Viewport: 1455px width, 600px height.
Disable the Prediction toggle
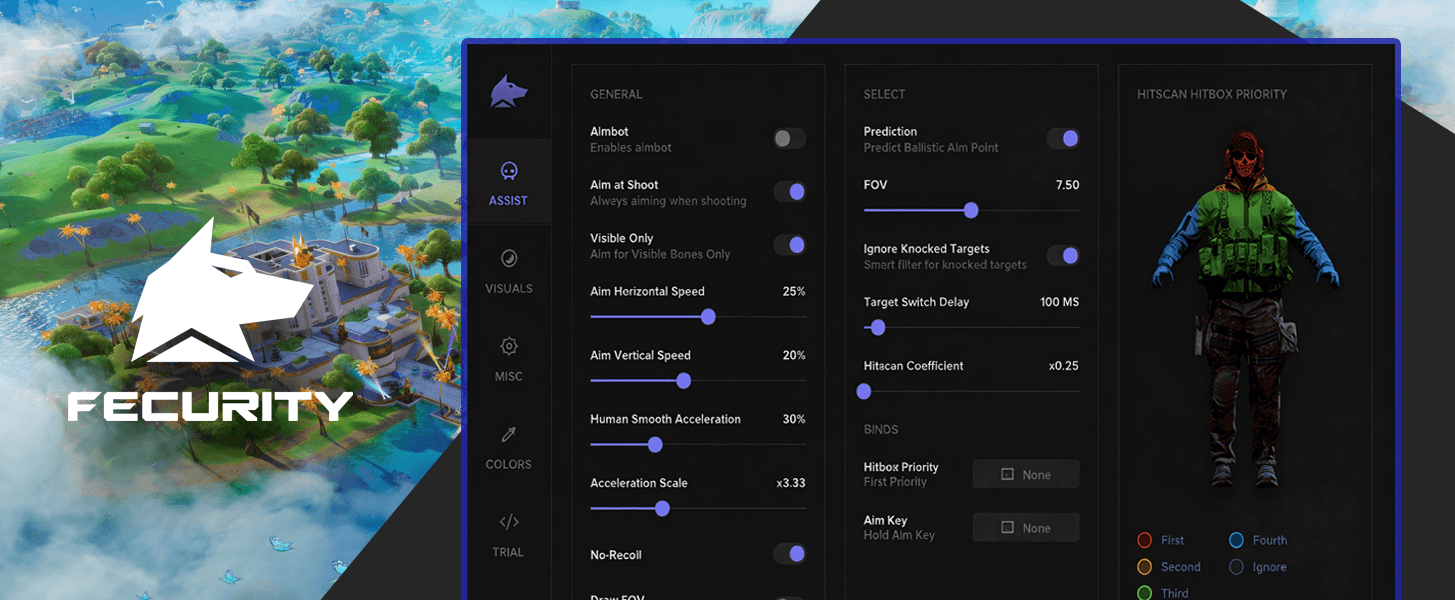(x=1063, y=139)
